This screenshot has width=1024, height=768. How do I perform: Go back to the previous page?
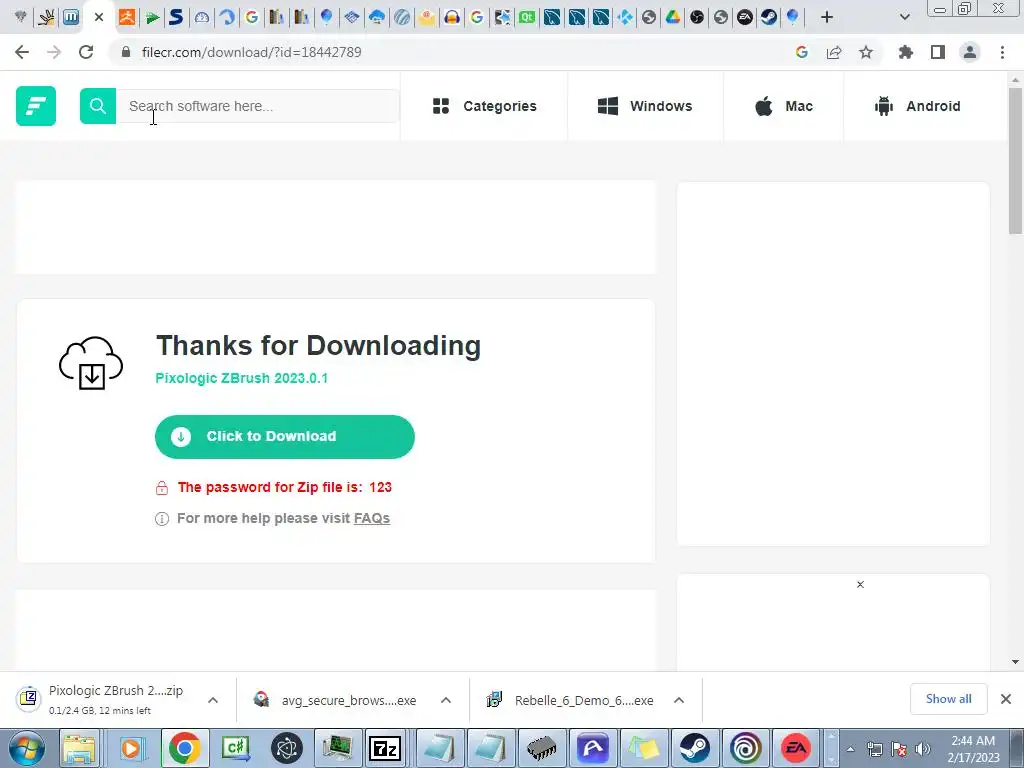point(22,52)
